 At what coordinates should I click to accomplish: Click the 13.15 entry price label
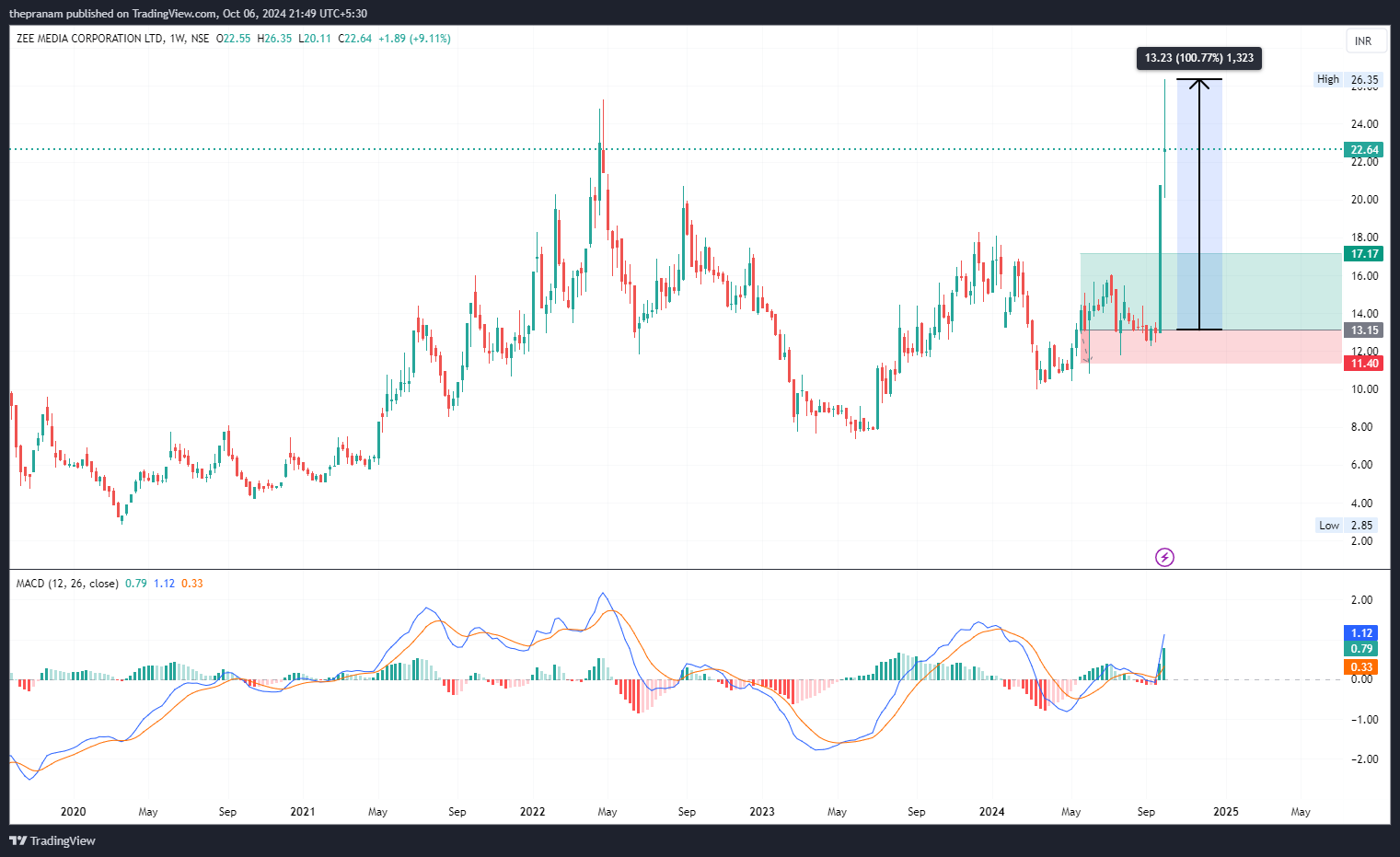pyautogui.click(x=1363, y=330)
